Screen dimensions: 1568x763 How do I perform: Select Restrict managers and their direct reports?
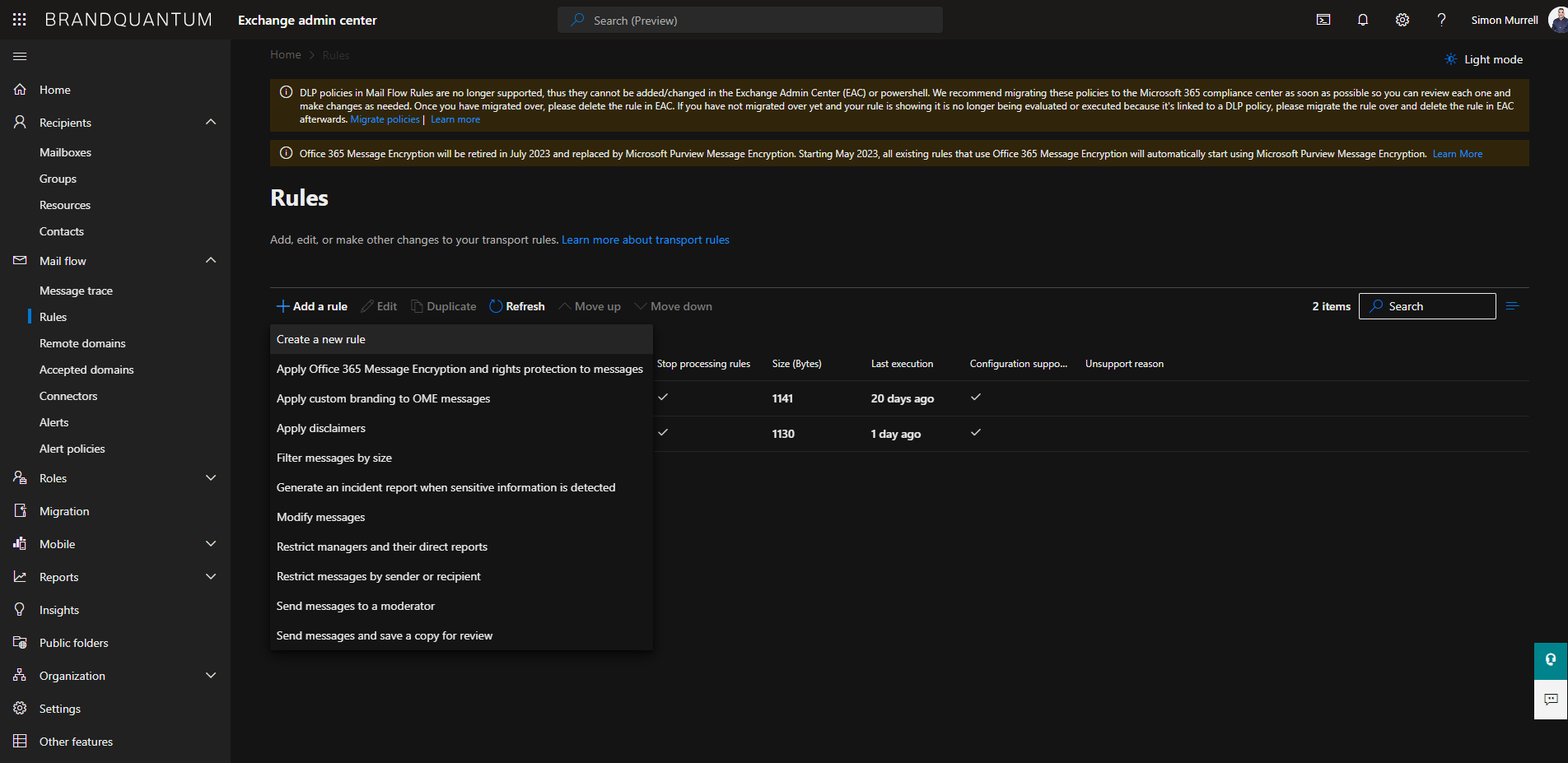[461, 547]
